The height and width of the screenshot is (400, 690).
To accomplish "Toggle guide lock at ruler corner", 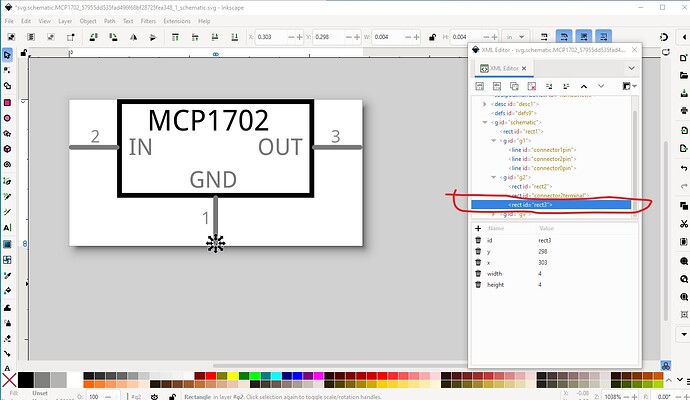I will click(x=24, y=53).
